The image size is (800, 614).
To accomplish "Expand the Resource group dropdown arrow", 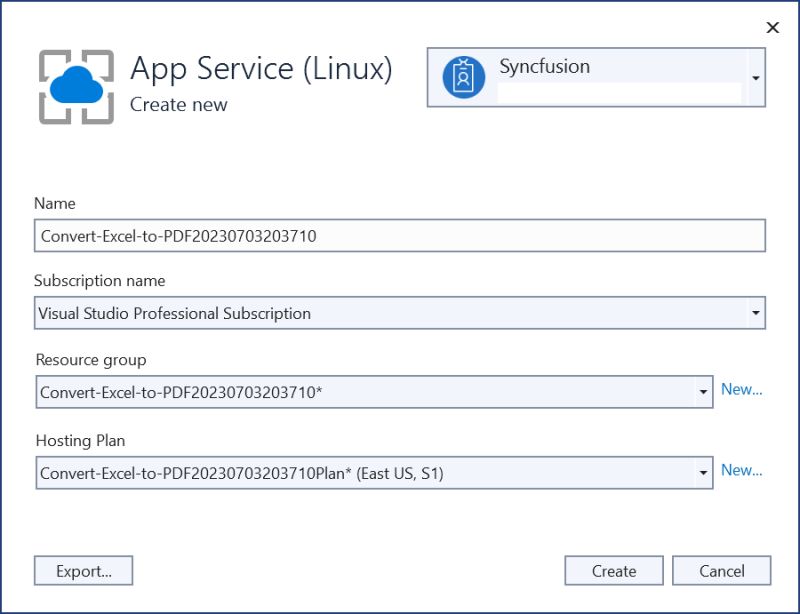I will 703,391.
